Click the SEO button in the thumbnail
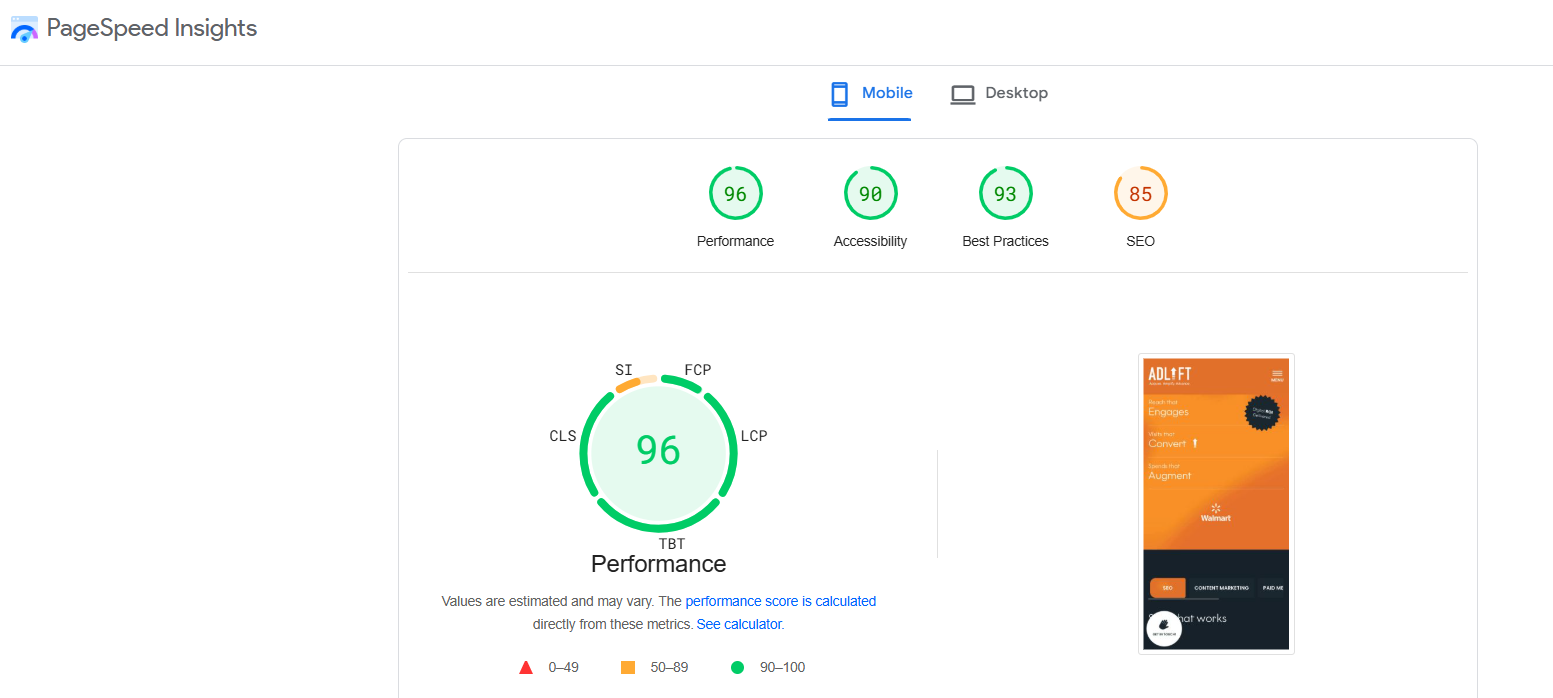This screenshot has height=698, width=1553. coord(1167,588)
